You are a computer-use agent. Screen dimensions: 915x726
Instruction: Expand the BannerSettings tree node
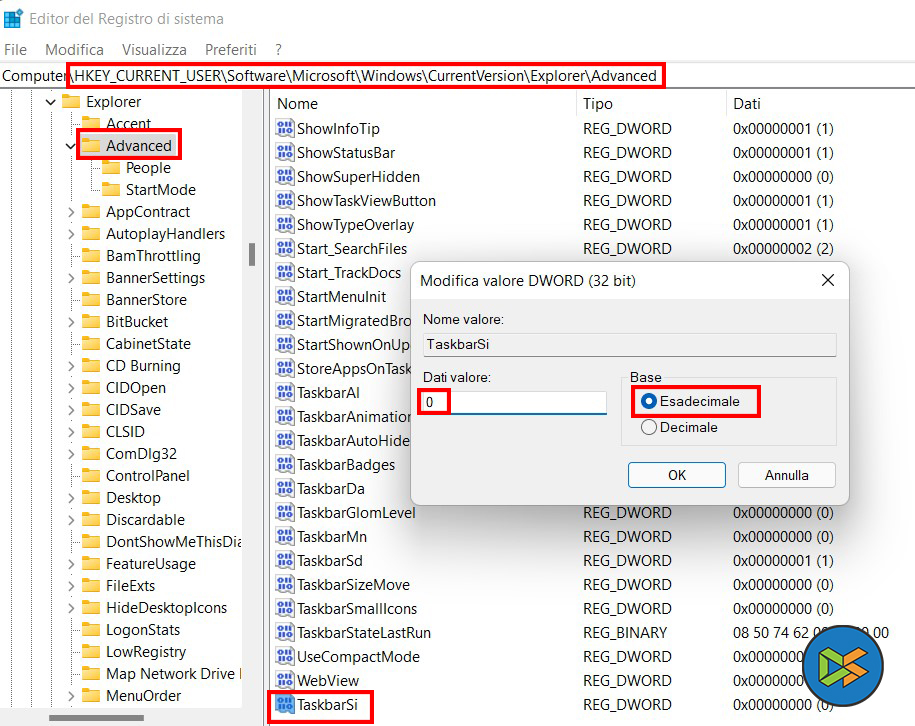(71, 278)
